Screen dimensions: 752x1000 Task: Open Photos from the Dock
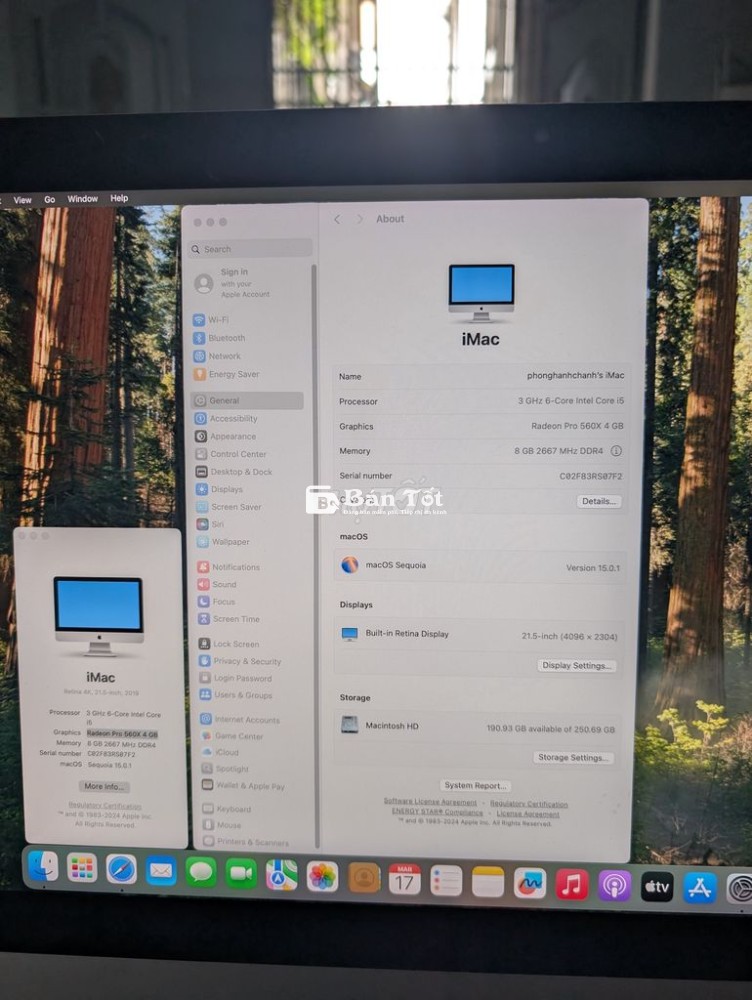322,876
